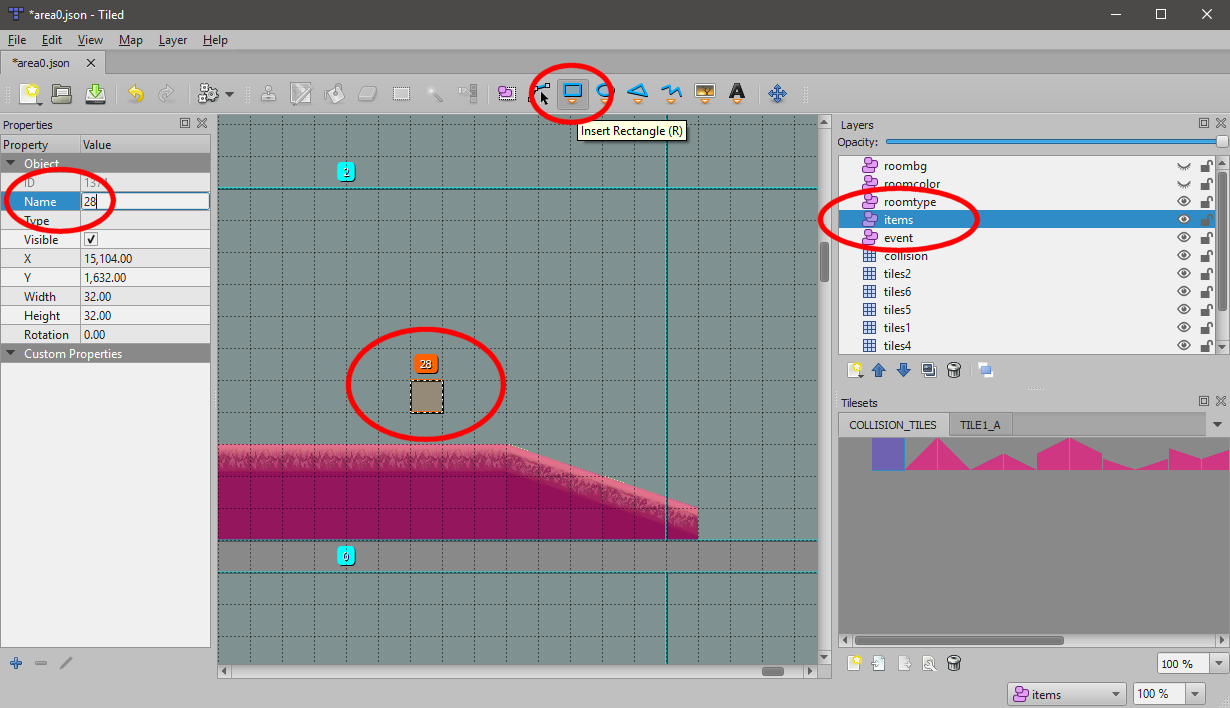Hide the tiles2 layer

pyautogui.click(x=1184, y=274)
